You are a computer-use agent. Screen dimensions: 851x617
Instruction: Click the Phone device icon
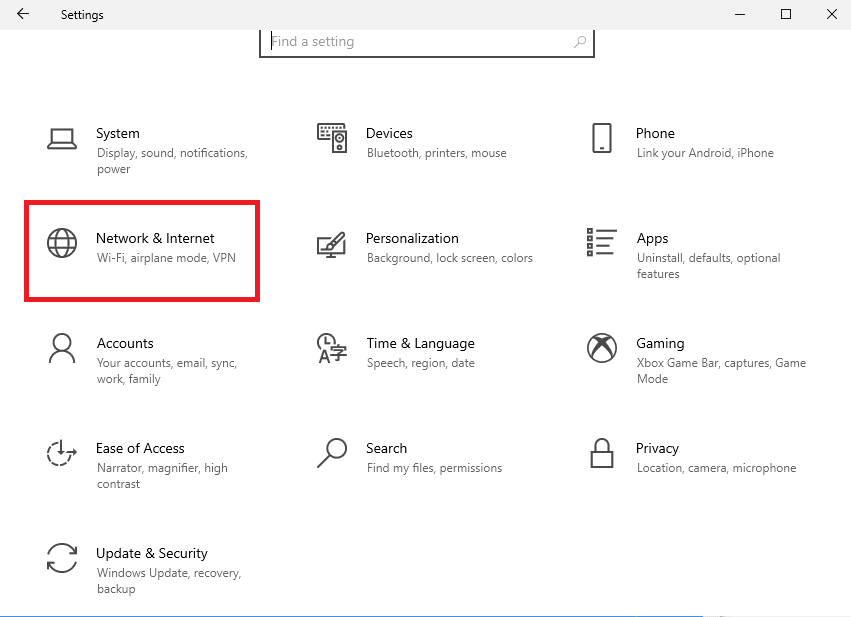click(x=602, y=138)
